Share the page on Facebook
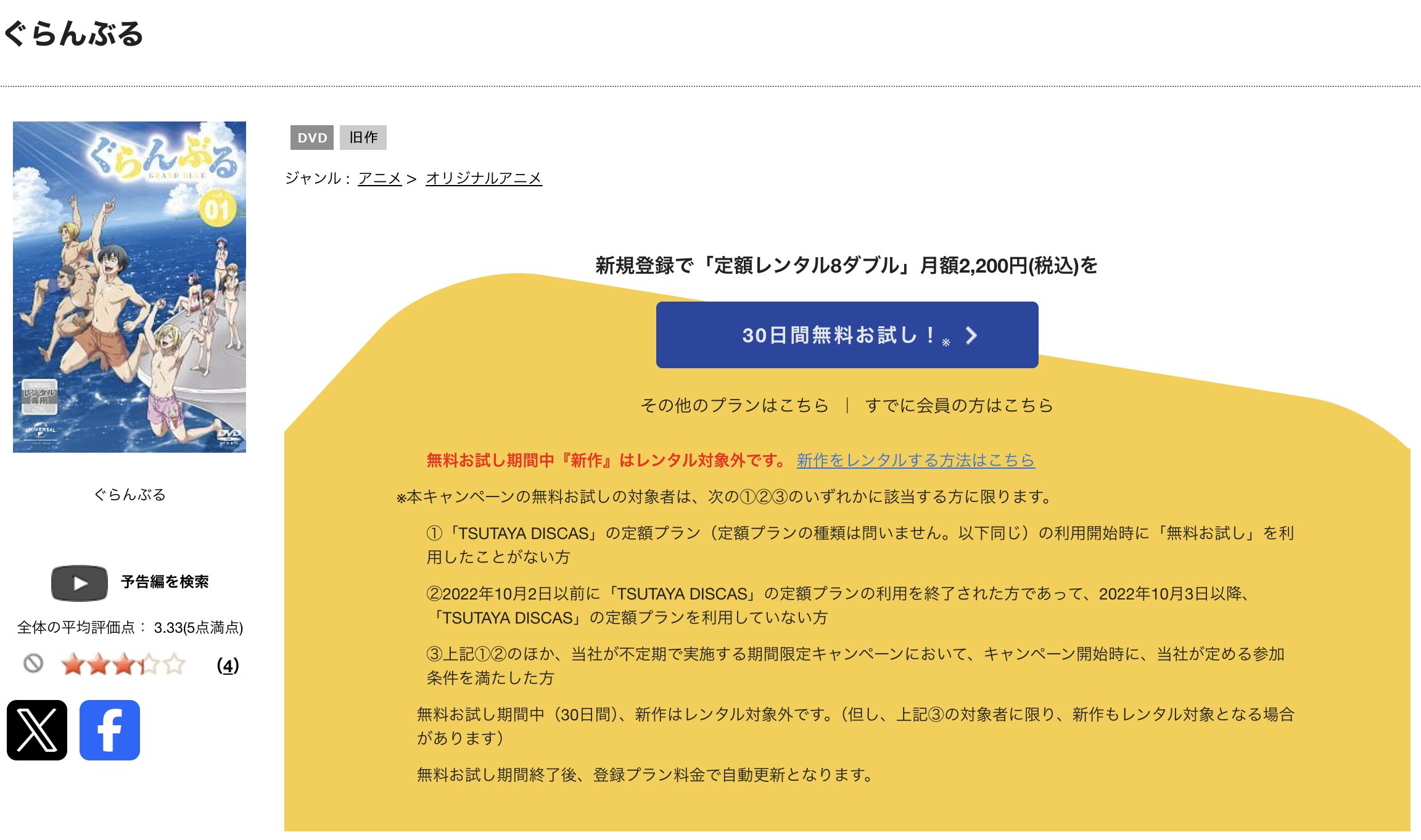The width and height of the screenshot is (1421, 840). [110, 730]
